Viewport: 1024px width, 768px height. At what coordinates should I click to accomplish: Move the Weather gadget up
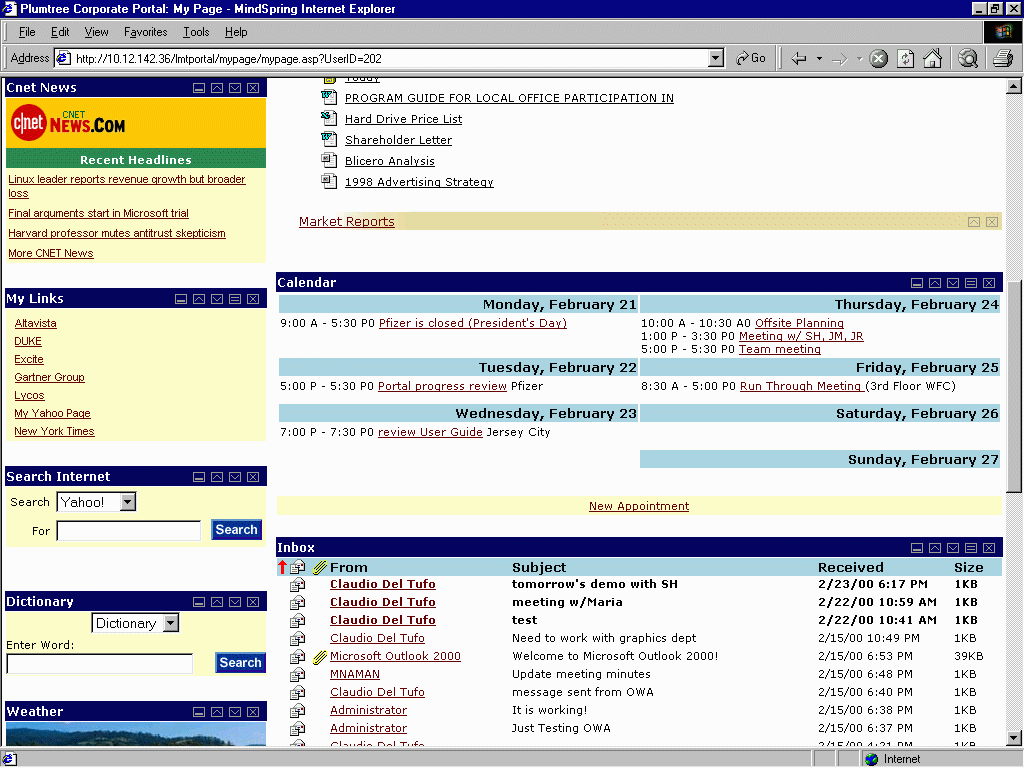tap(217, 712)
